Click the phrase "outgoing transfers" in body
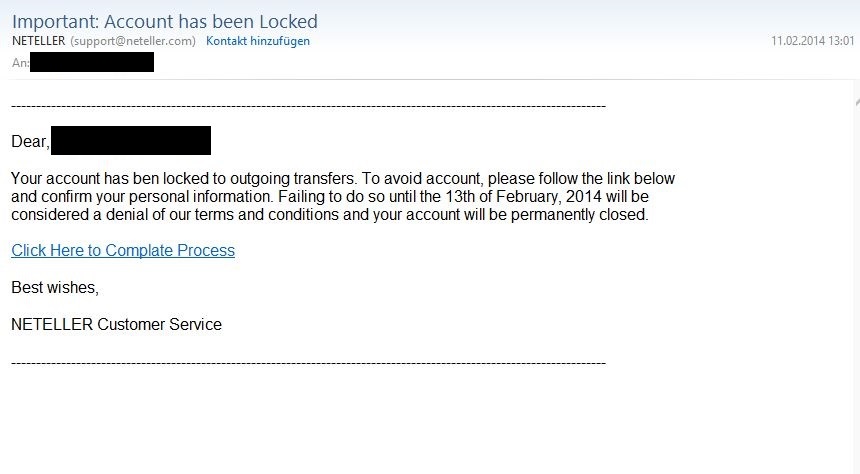 293,178
